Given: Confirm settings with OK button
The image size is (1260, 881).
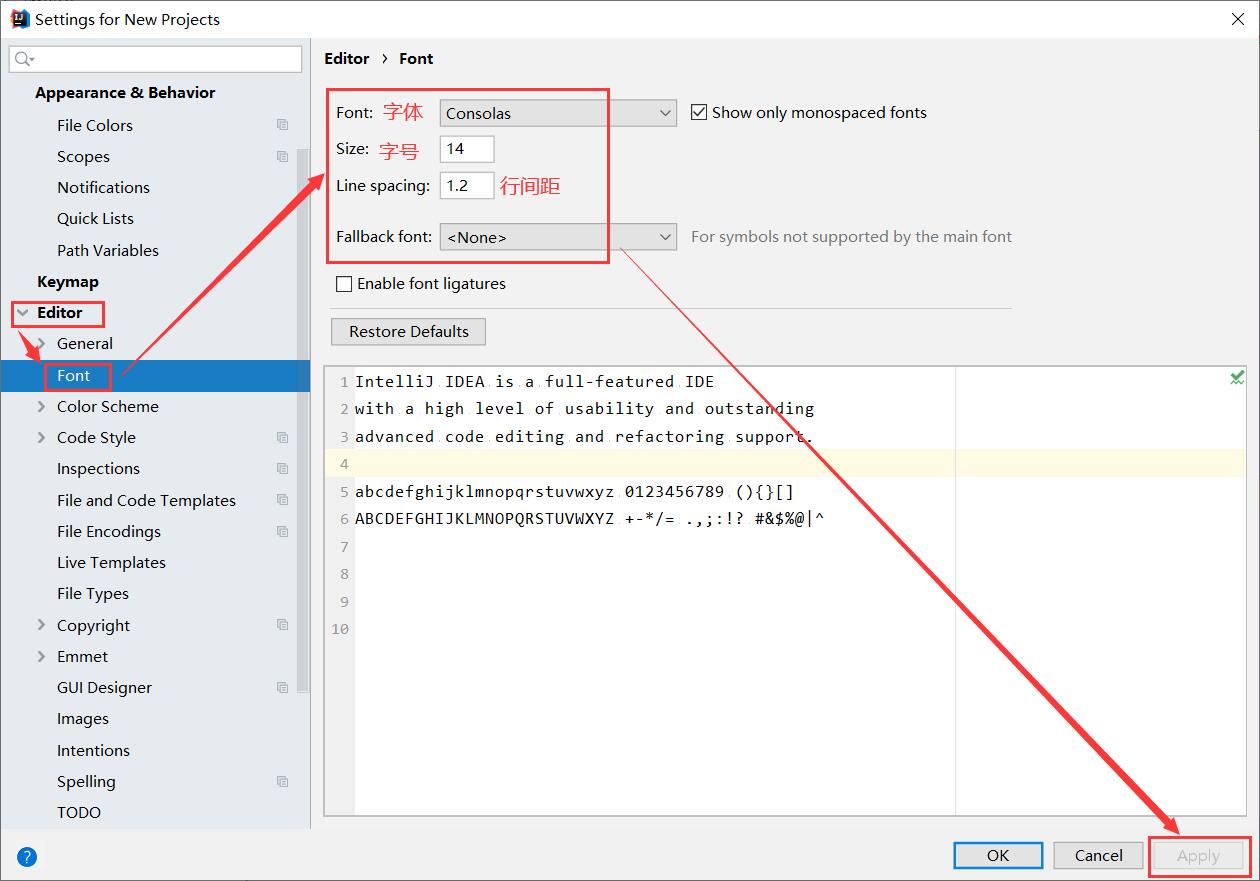Looking at the screenshot, I should click(998, 855).
